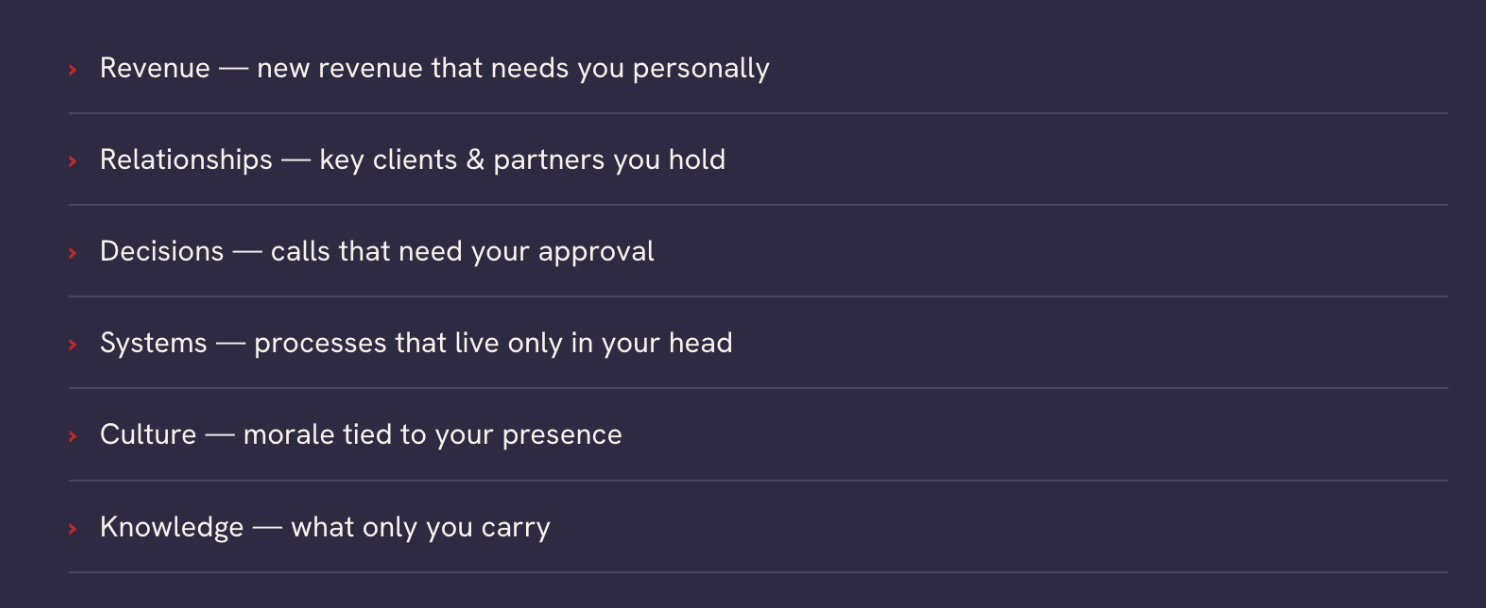The image size is (1486, 608).
Task: Click the red chevron beside Relationships
Action: tap(73, 161)
